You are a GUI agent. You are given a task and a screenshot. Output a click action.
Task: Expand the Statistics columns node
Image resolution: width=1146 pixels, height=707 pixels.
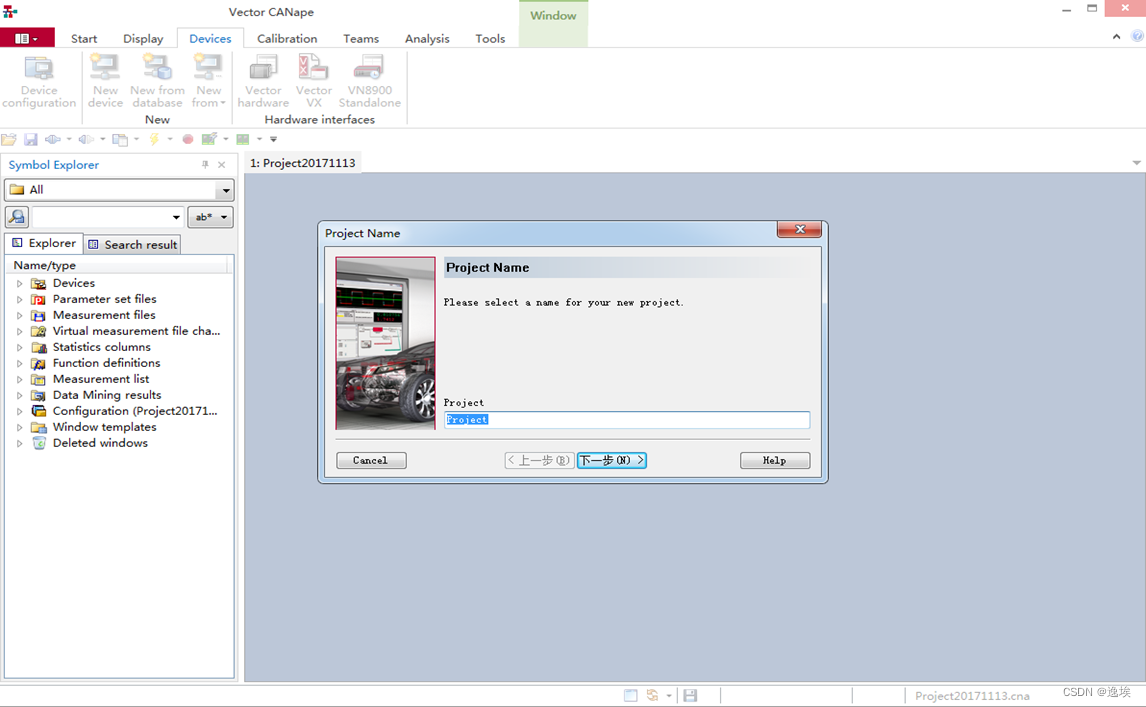(x=20, y=347)
